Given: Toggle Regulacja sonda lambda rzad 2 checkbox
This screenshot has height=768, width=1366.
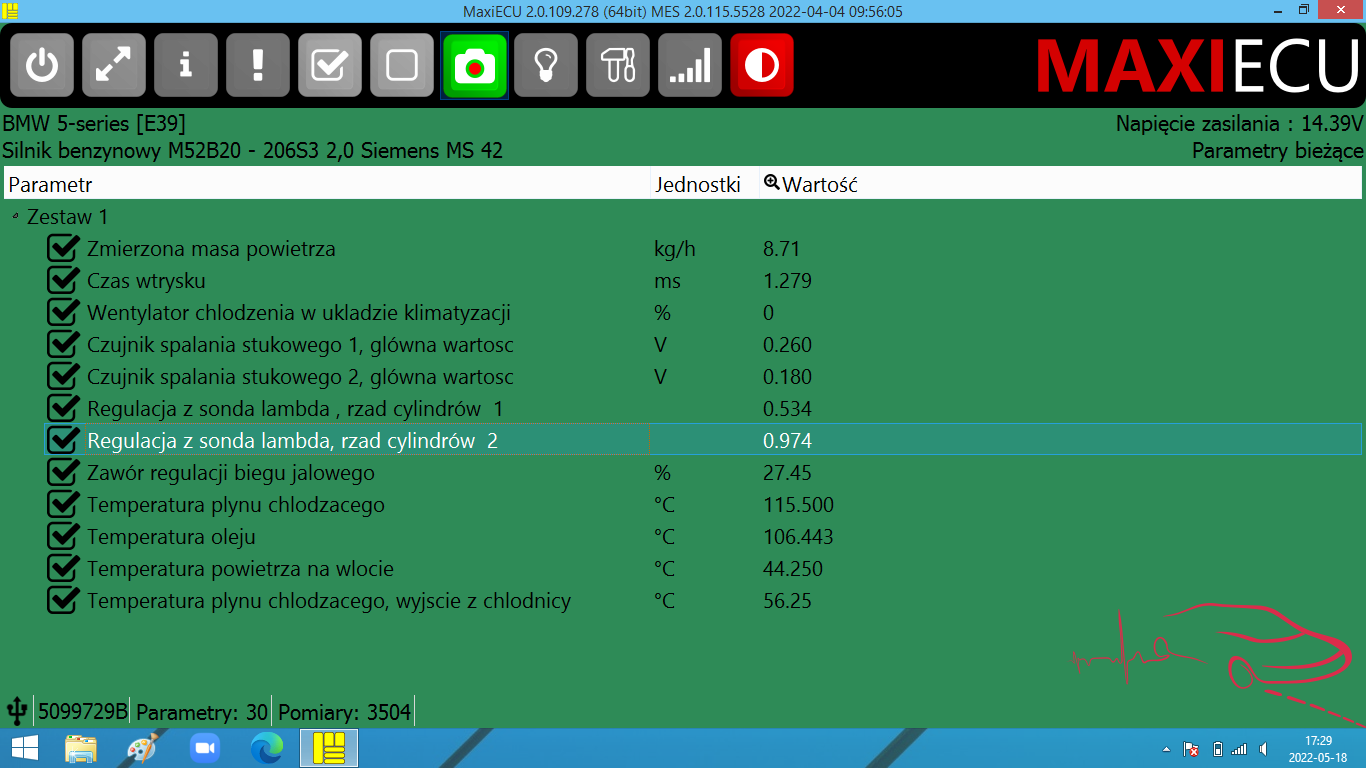Looking at the screenshot, I should pyautogui.click(x=63, y=440).
